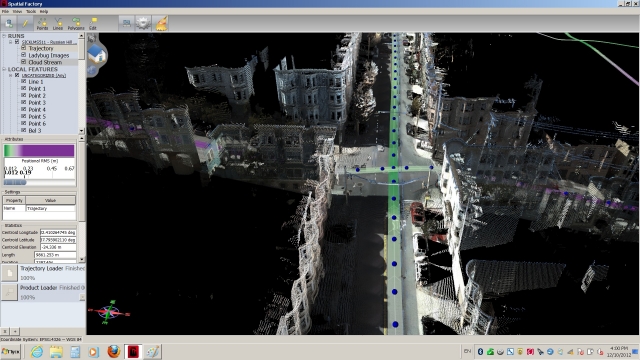Select the Point 6 feature
The width and height of the screenshot is (640, 360).
pos(37,123)
